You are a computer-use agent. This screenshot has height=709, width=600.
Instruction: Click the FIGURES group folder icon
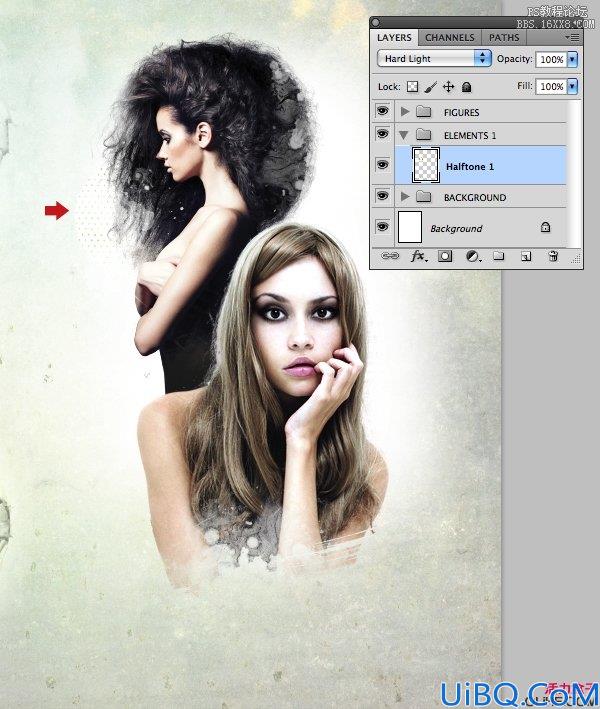(x=423, y=111)
